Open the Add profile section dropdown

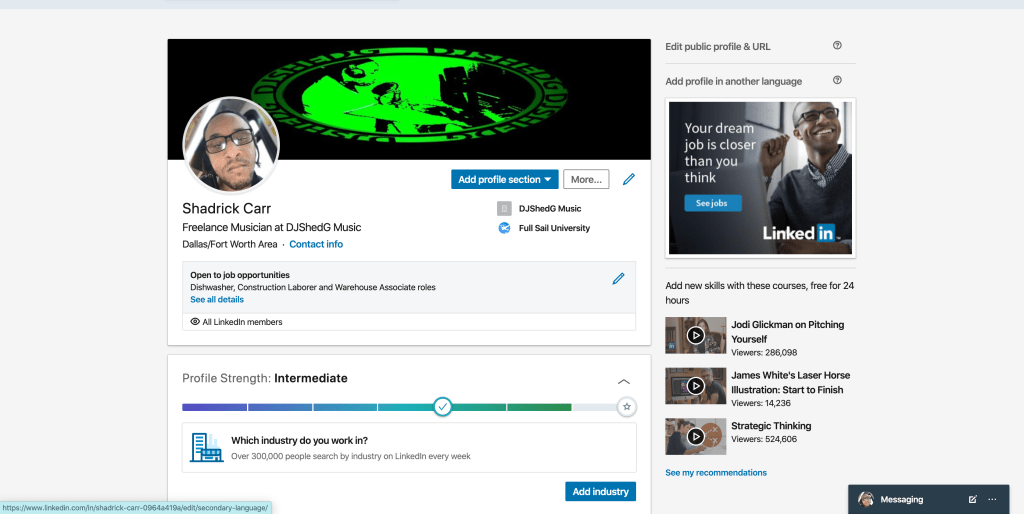505,180
